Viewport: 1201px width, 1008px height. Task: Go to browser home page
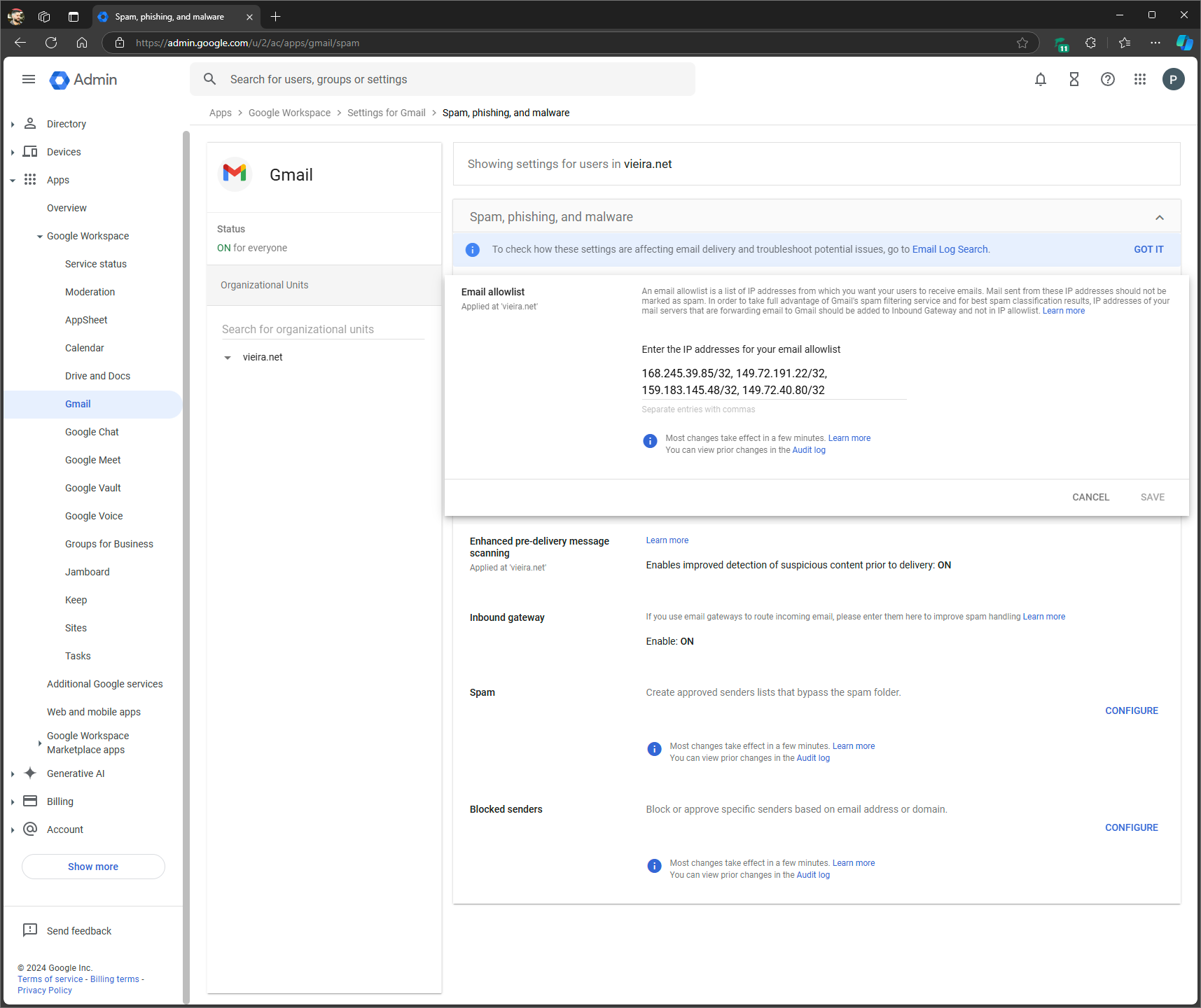tap(82, 43)
